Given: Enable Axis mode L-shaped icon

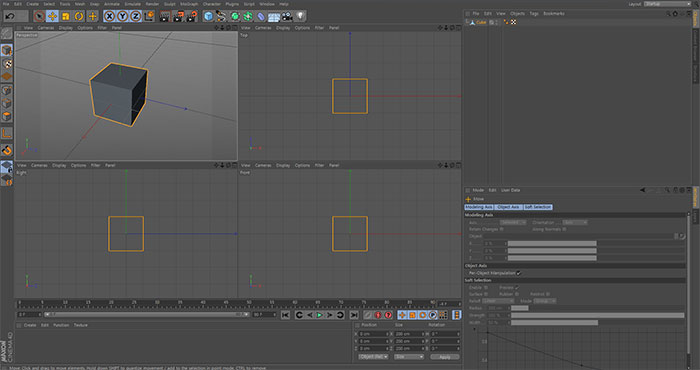Looking at the screenshot, I should coord(7,133).
